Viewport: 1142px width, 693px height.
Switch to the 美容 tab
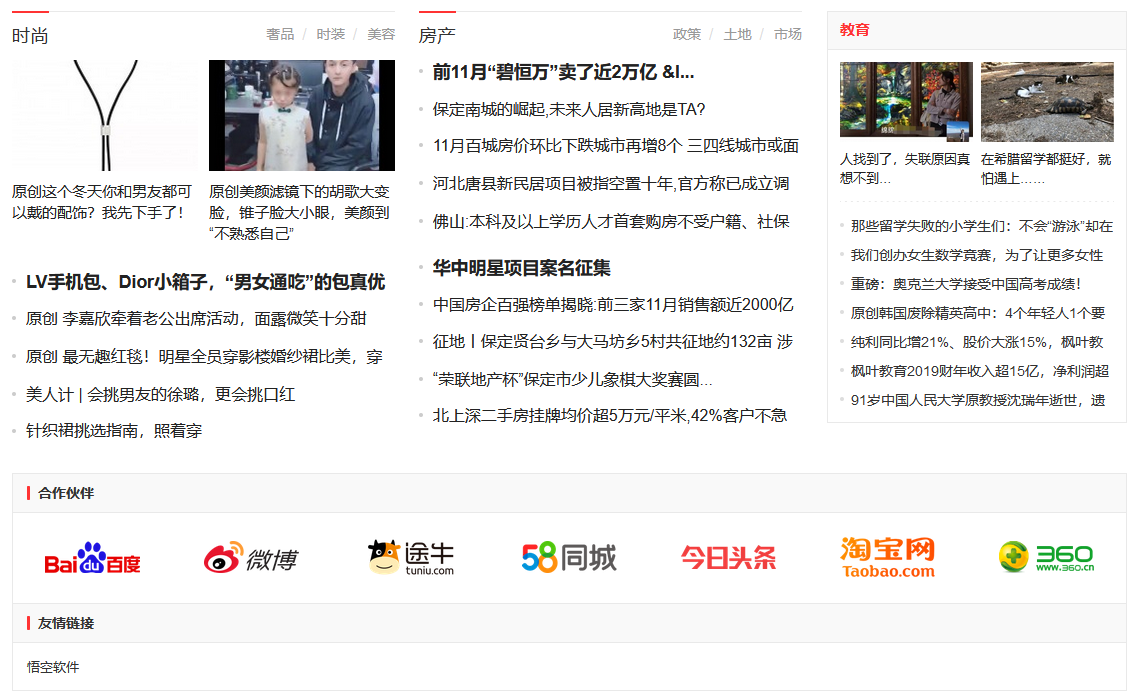point(381,34)
